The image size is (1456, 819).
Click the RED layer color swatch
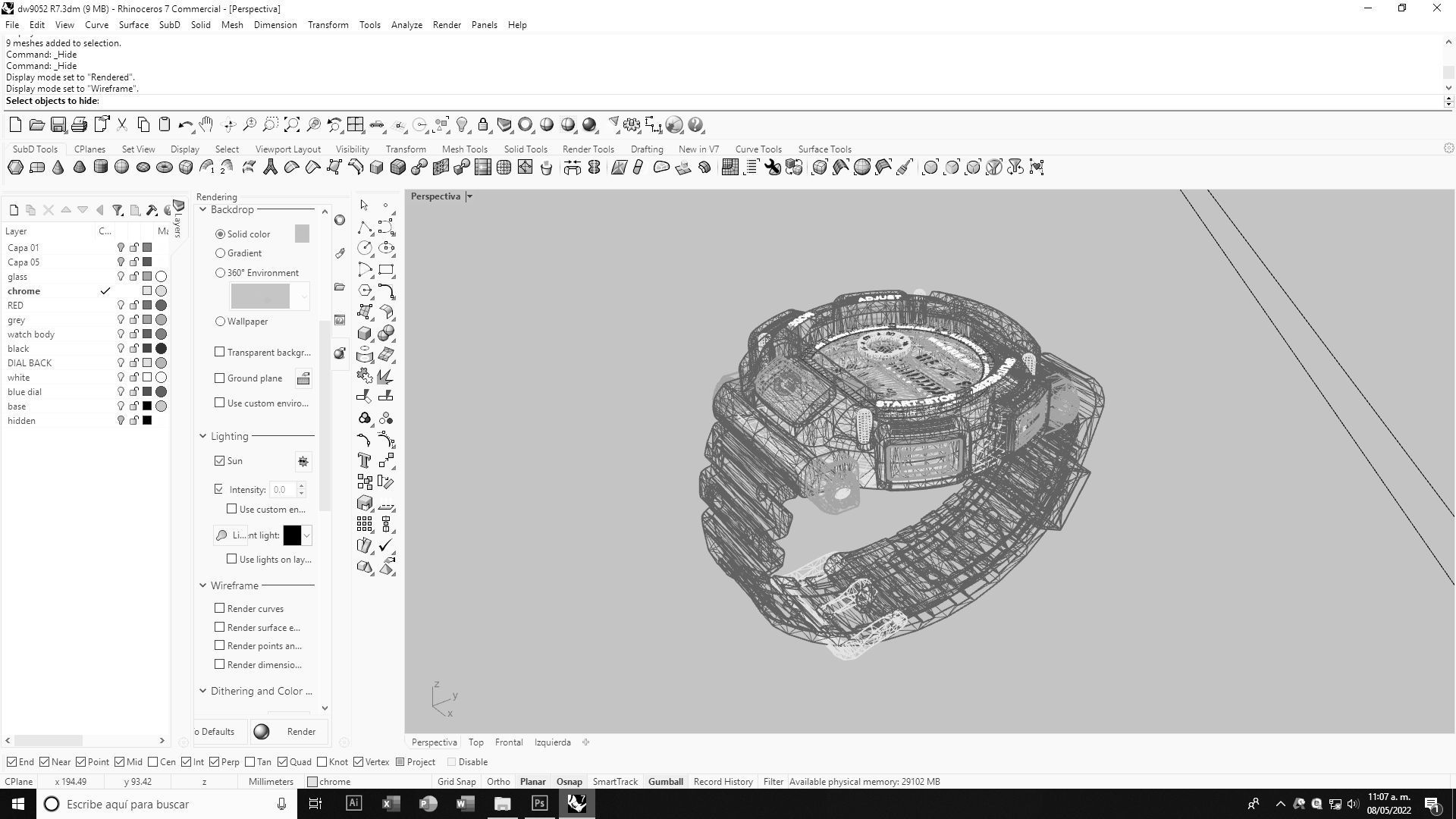pos(147,306)
